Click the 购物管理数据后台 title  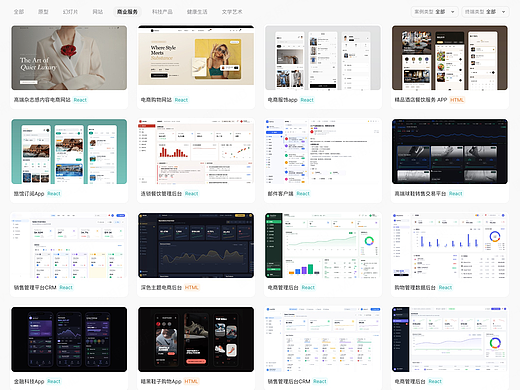[415, 287]
